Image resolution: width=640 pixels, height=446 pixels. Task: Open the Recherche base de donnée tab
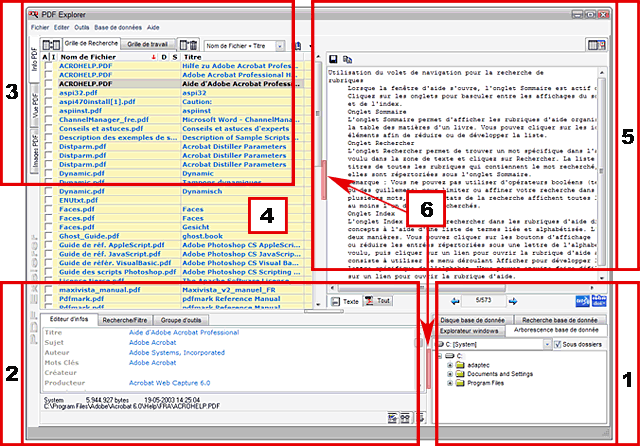point(560,320)
